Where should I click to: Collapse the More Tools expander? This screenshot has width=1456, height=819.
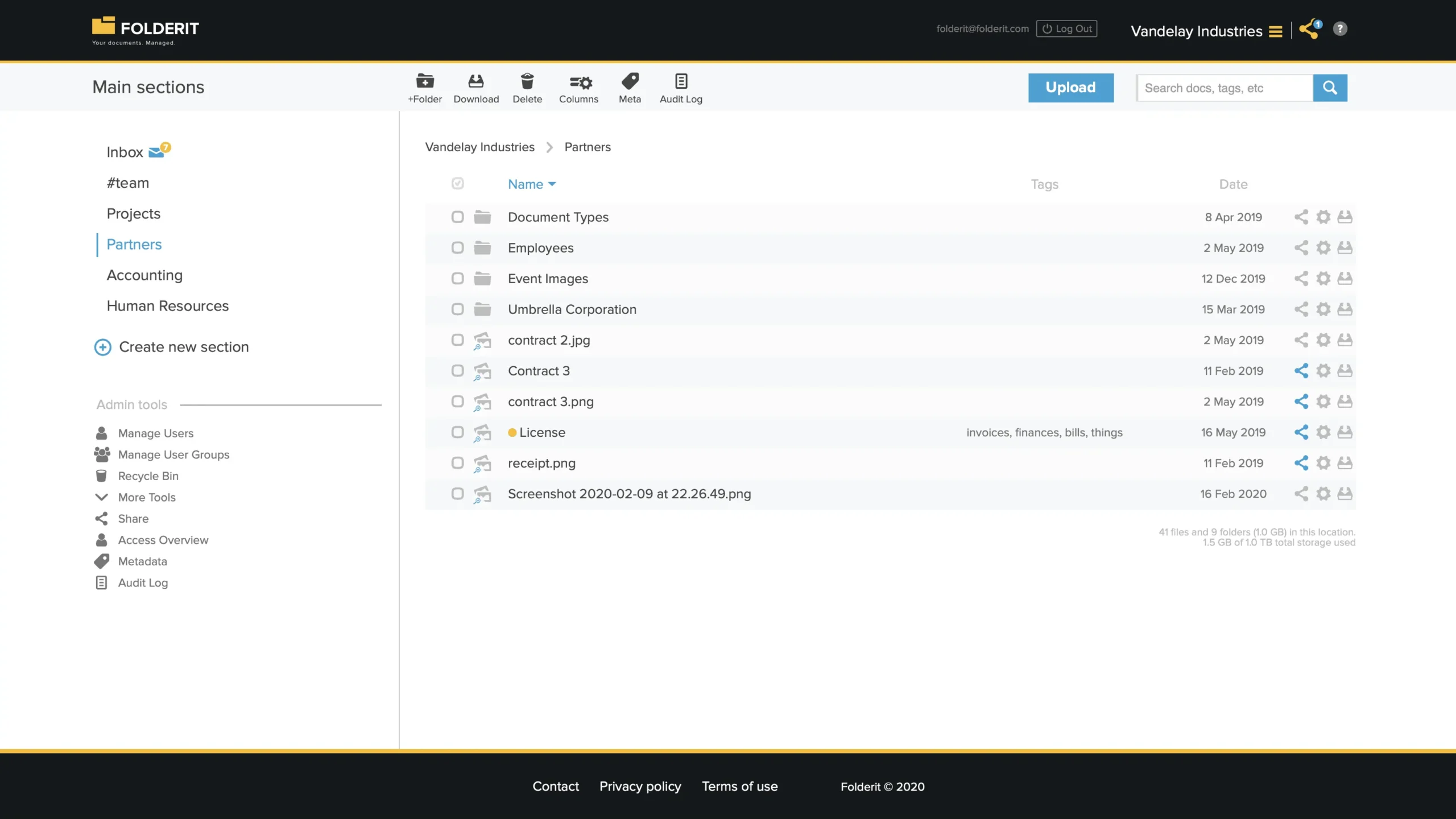(102, 497)
